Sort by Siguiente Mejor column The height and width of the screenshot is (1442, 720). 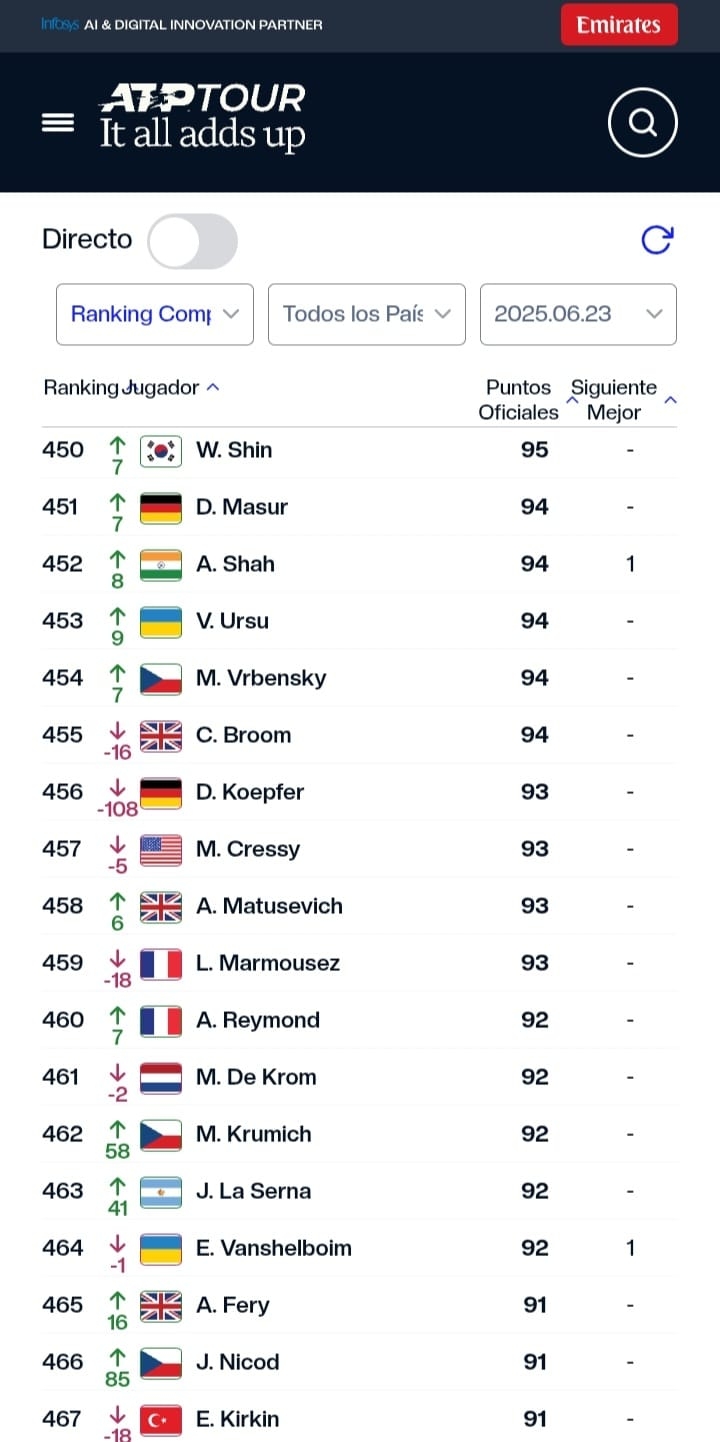click(x=616, y=399)
